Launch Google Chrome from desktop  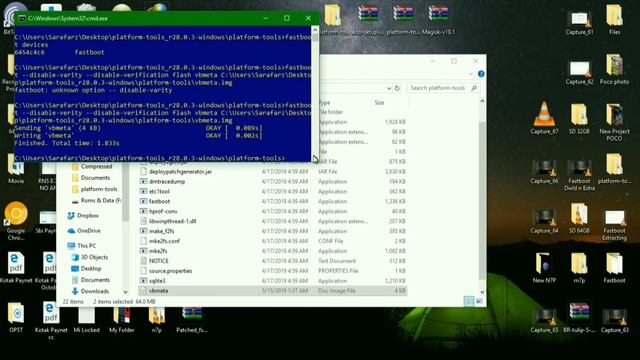click(x=16, y=220)
